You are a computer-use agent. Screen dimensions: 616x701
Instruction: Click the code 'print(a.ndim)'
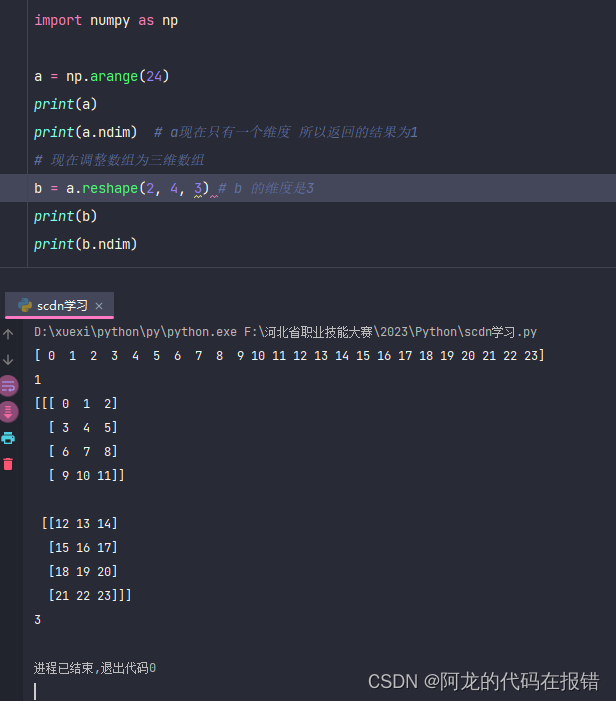click(85, 132)
